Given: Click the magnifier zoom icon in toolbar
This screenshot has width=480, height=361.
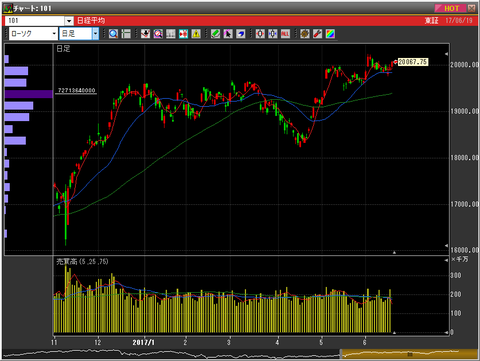Looking at the screenshot, I should point(113,34).
